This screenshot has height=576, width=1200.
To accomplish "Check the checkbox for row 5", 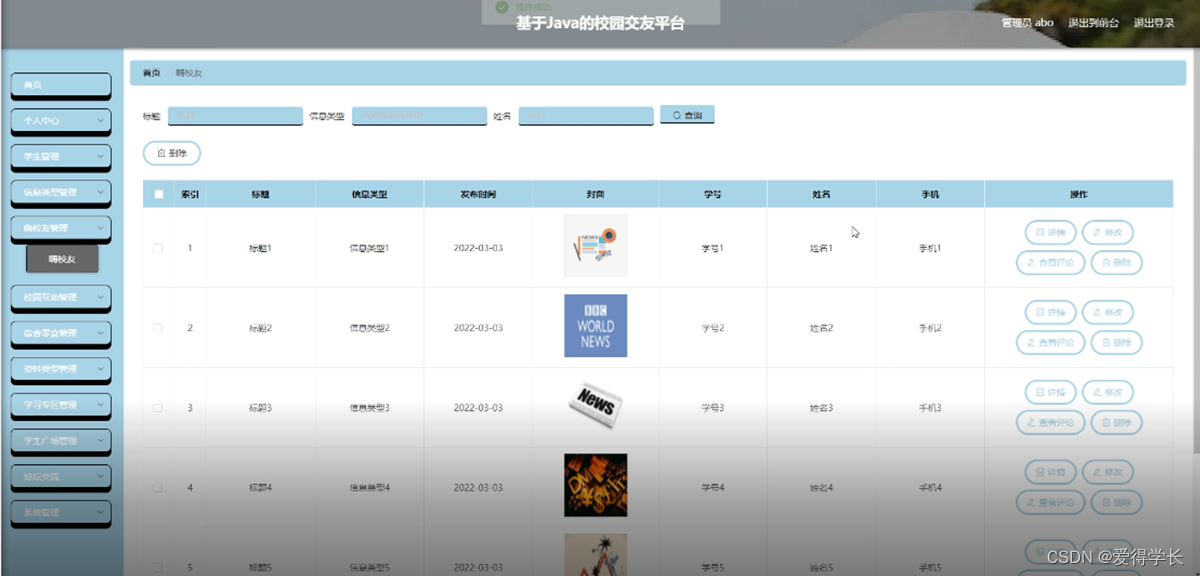I will click(x=158, y=567).
